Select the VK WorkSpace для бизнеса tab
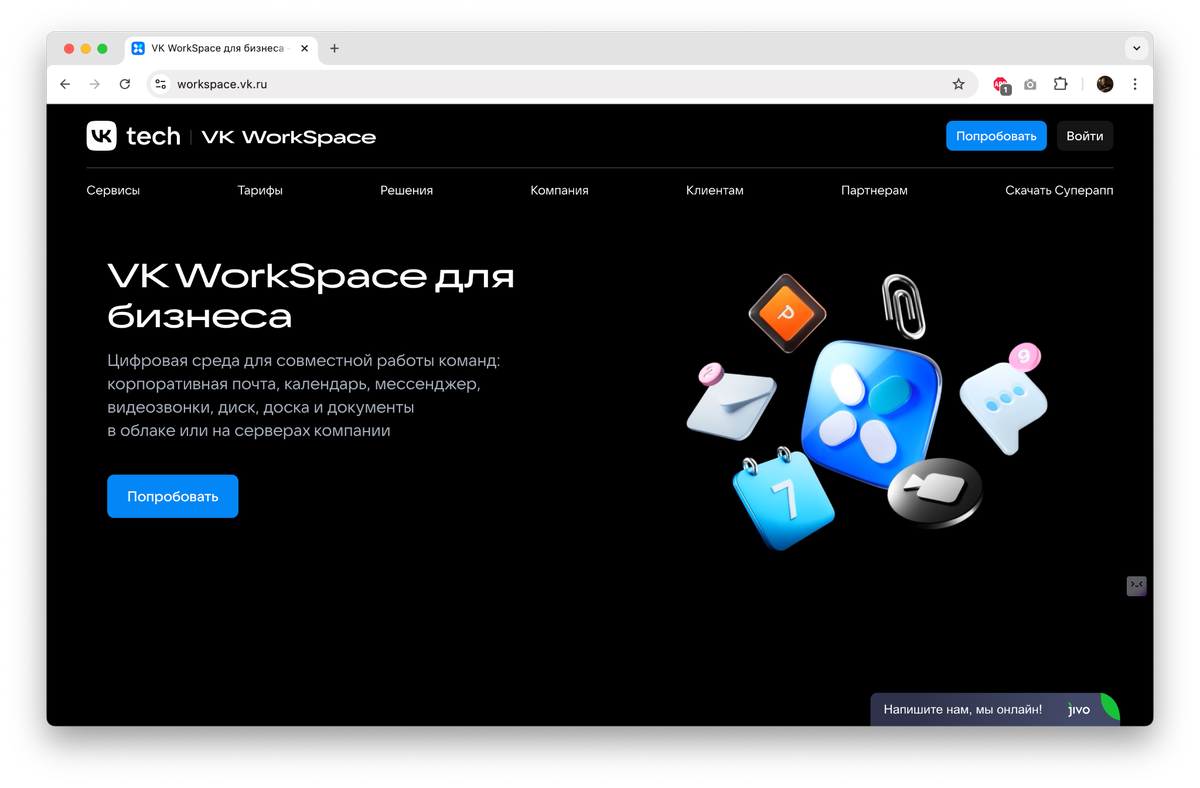This screenshot has height=788, width=1200. [x=221, y=48]
